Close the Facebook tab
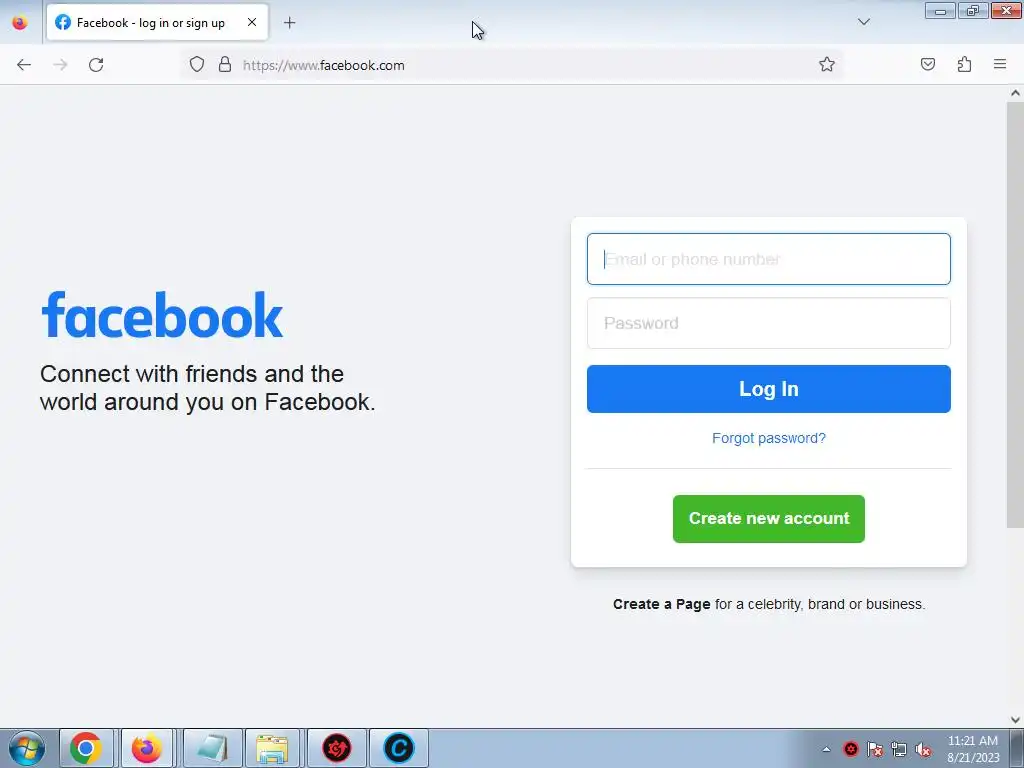Image resolution: width=1024 pixels, height=768 pixels. [x=251, y=22]
